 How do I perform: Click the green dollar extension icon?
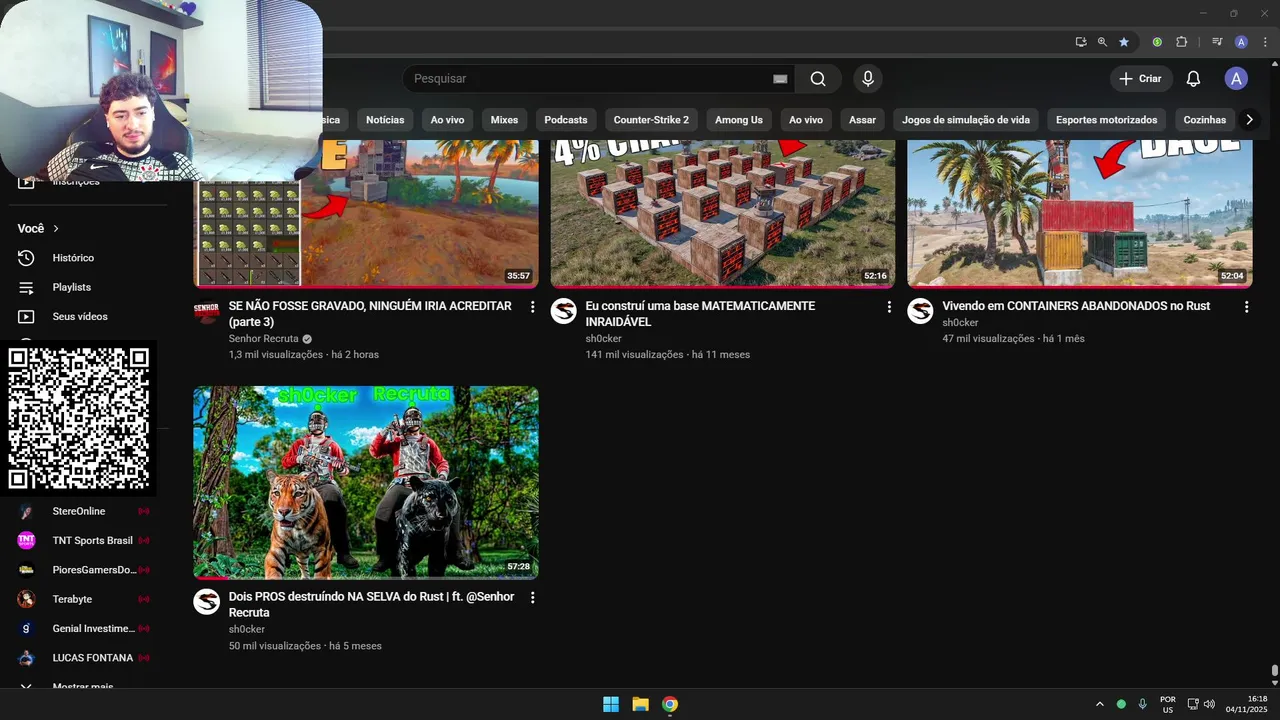click(1157, 42)
